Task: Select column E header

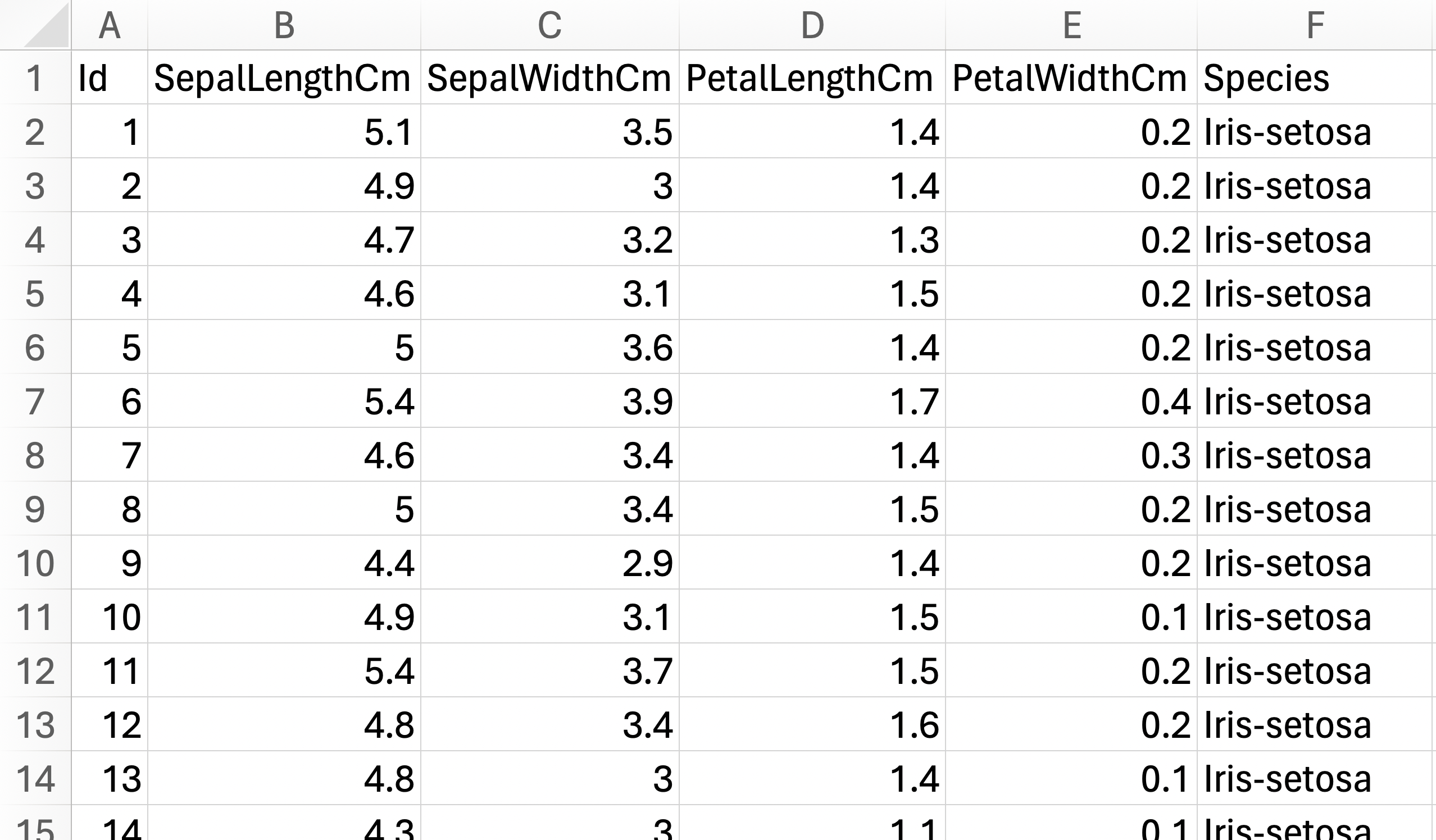Action: click(1071, 25)
